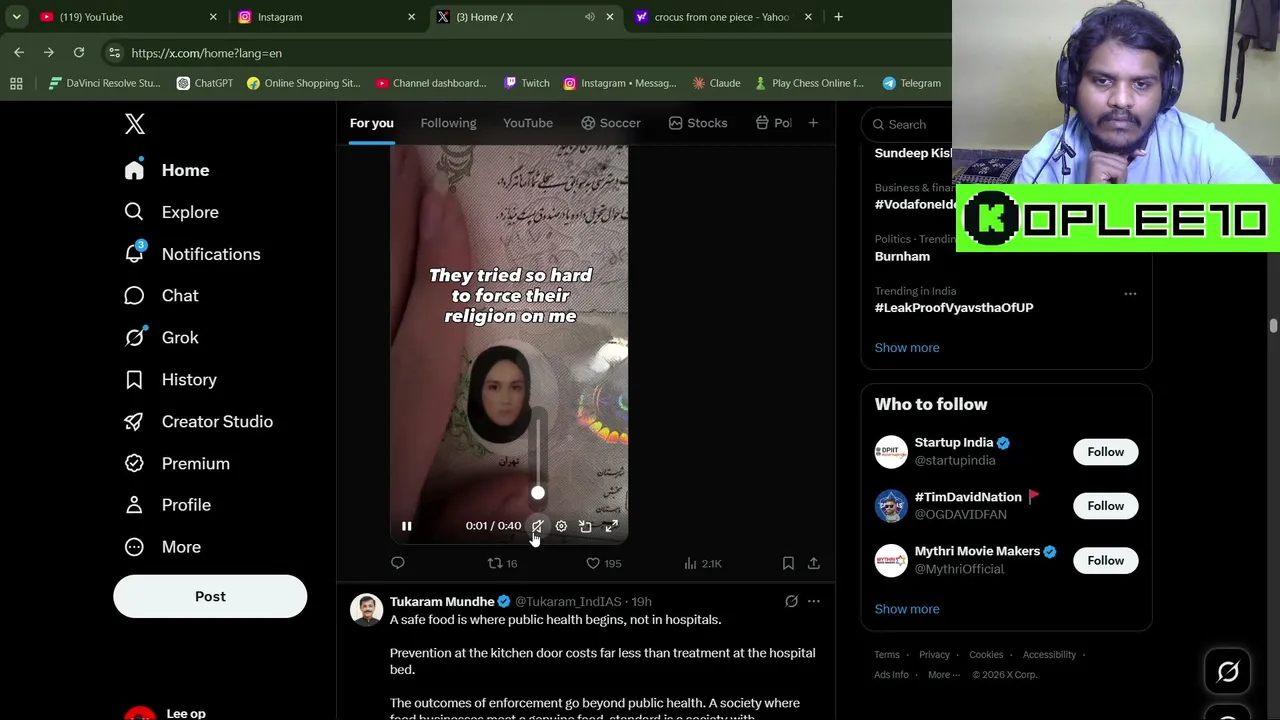View analytics for the 2.1K views post

pos(702,564)
